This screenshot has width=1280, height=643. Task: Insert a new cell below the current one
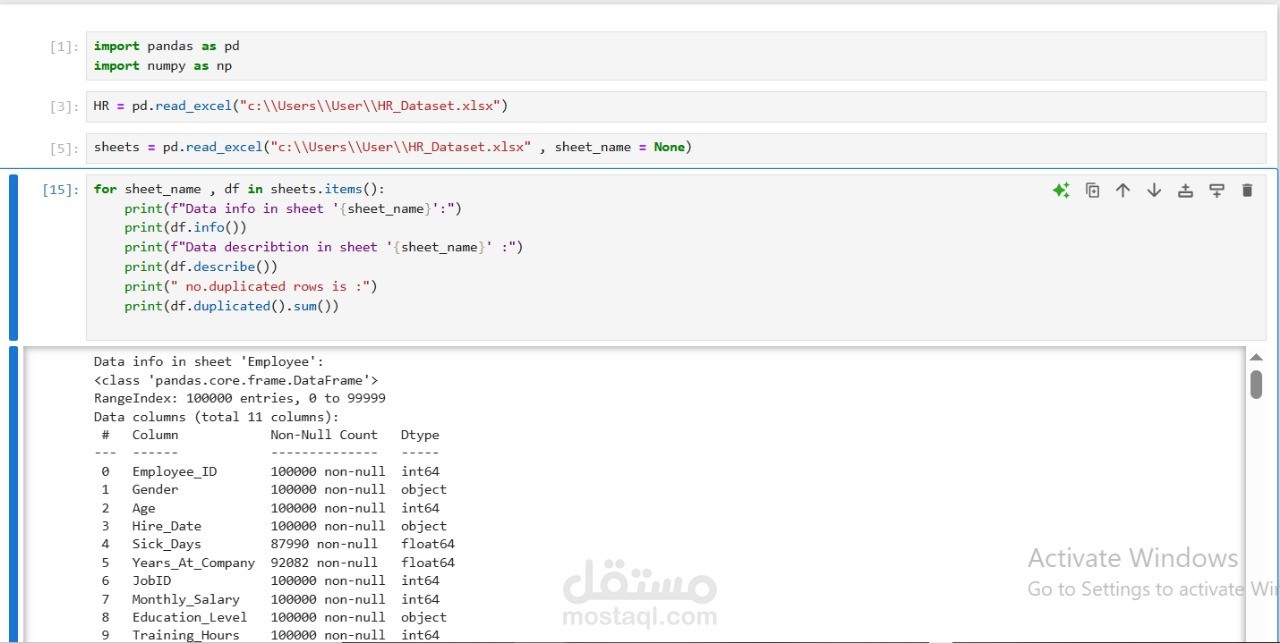[1216, 189]
